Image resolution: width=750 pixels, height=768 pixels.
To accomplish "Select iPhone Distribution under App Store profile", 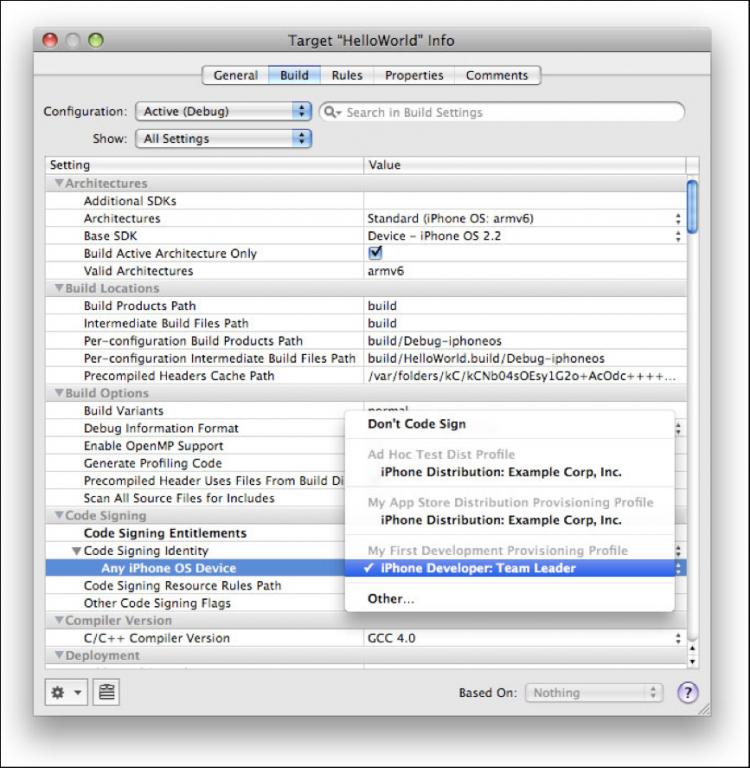I will tap(509, 520).
